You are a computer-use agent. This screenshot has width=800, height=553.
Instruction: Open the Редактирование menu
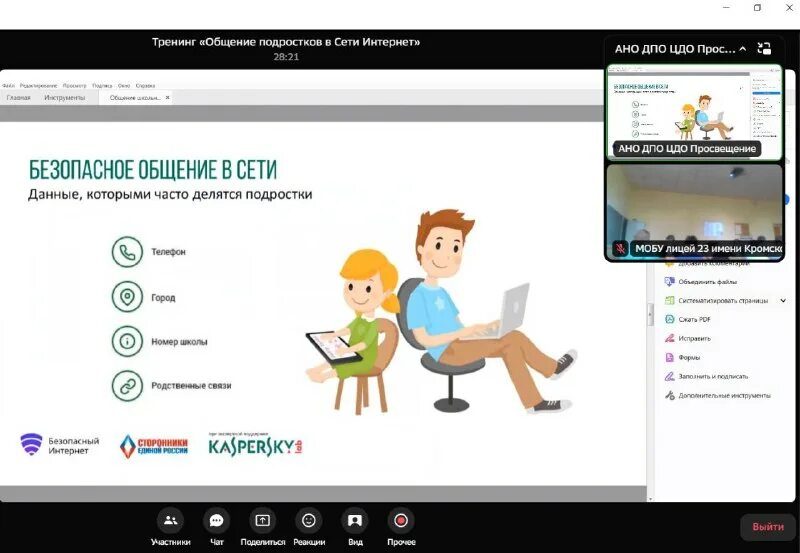(38, 86)
